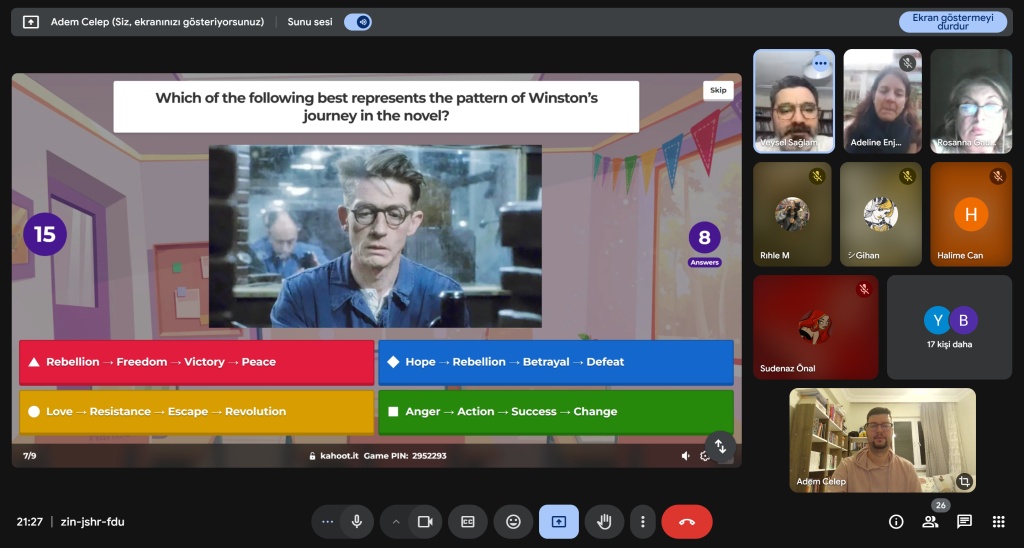Skip the current Kahoot question

[718, 90]
